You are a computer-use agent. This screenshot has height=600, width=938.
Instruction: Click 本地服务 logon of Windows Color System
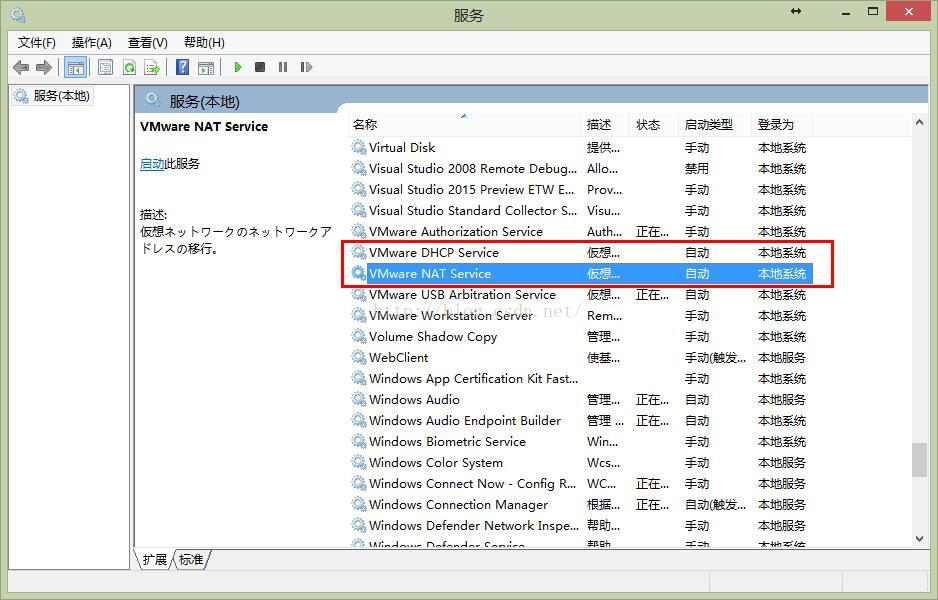[x=782, y=462]
